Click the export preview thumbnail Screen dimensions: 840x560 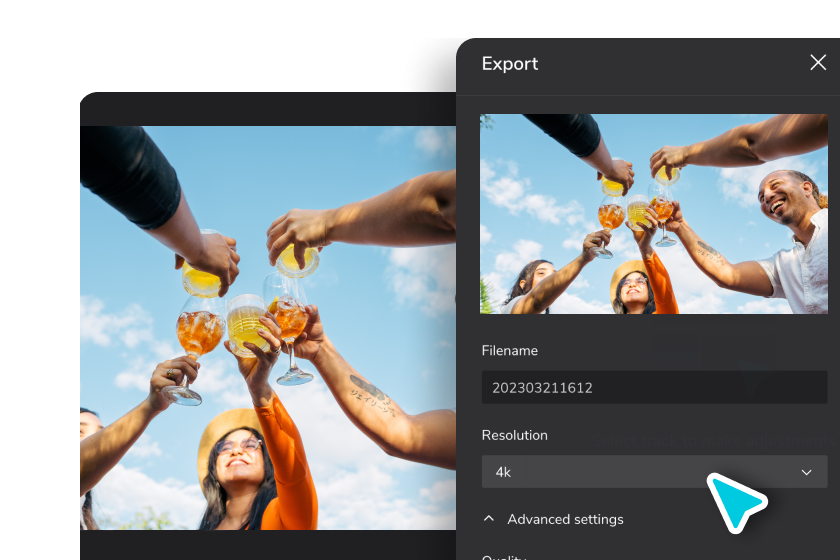[x=654, y=214]
